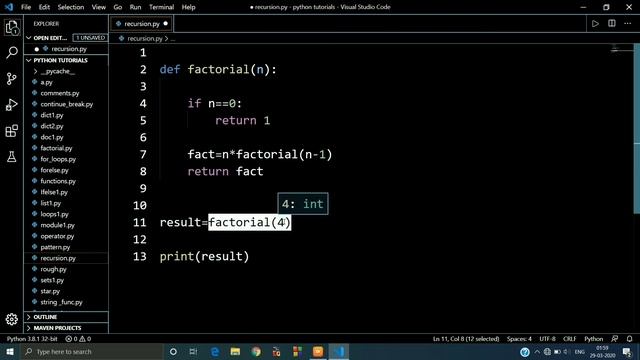Open the Test flask view

point(12,156)
